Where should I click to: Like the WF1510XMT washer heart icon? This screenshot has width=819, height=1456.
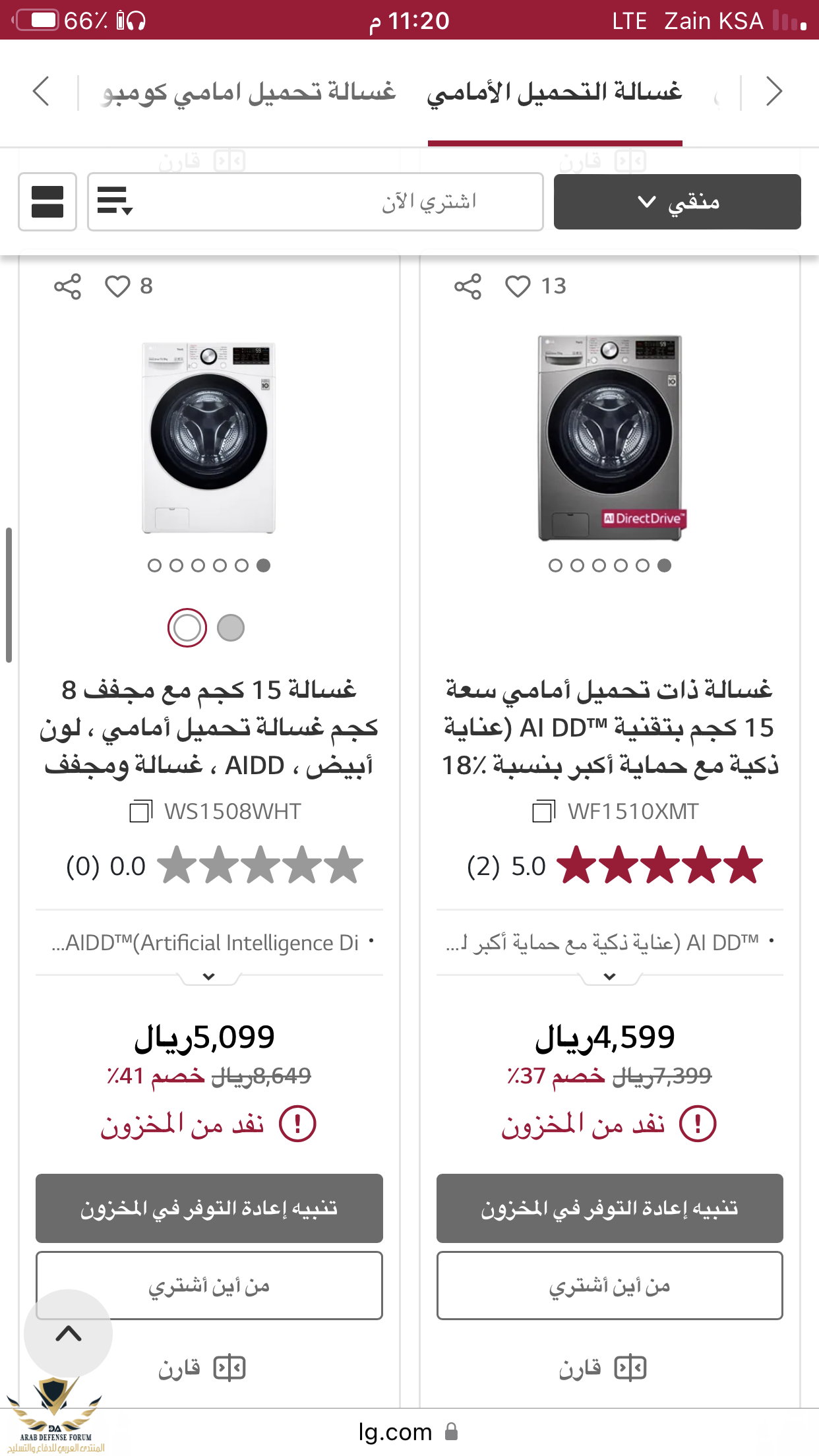(x=518, y=286)
